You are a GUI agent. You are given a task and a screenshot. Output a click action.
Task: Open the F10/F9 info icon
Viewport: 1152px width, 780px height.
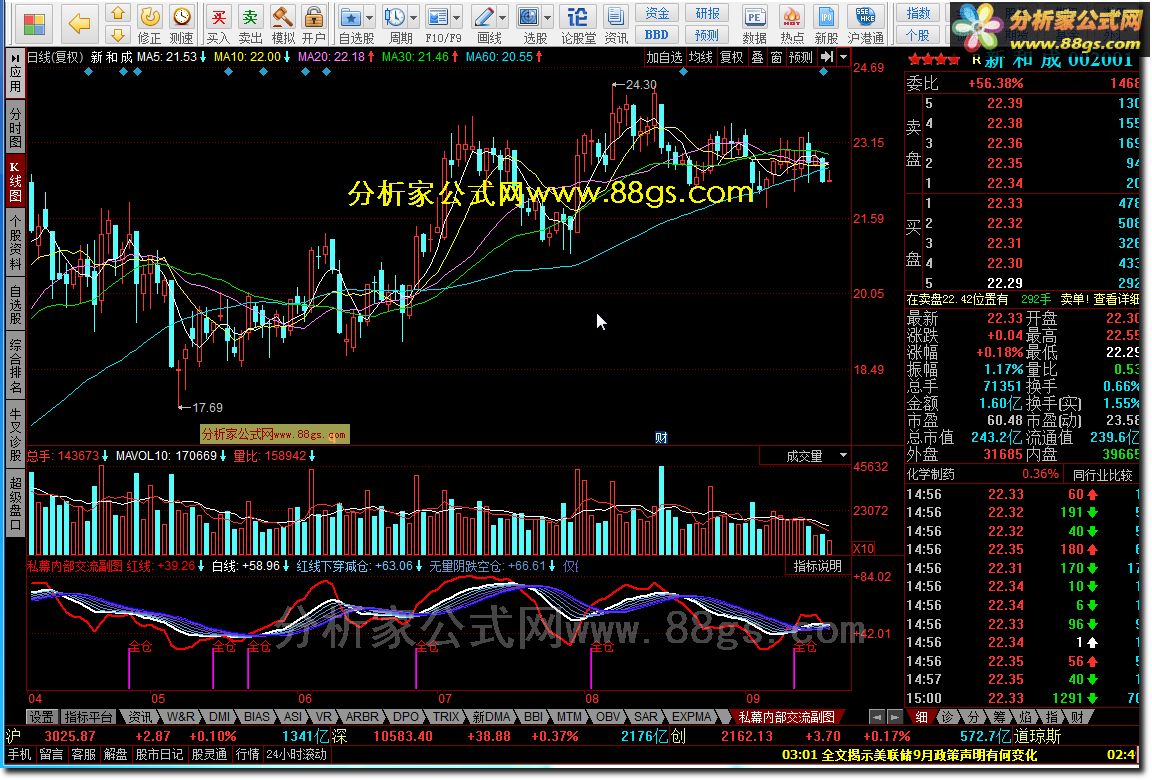tap(439, 17)
